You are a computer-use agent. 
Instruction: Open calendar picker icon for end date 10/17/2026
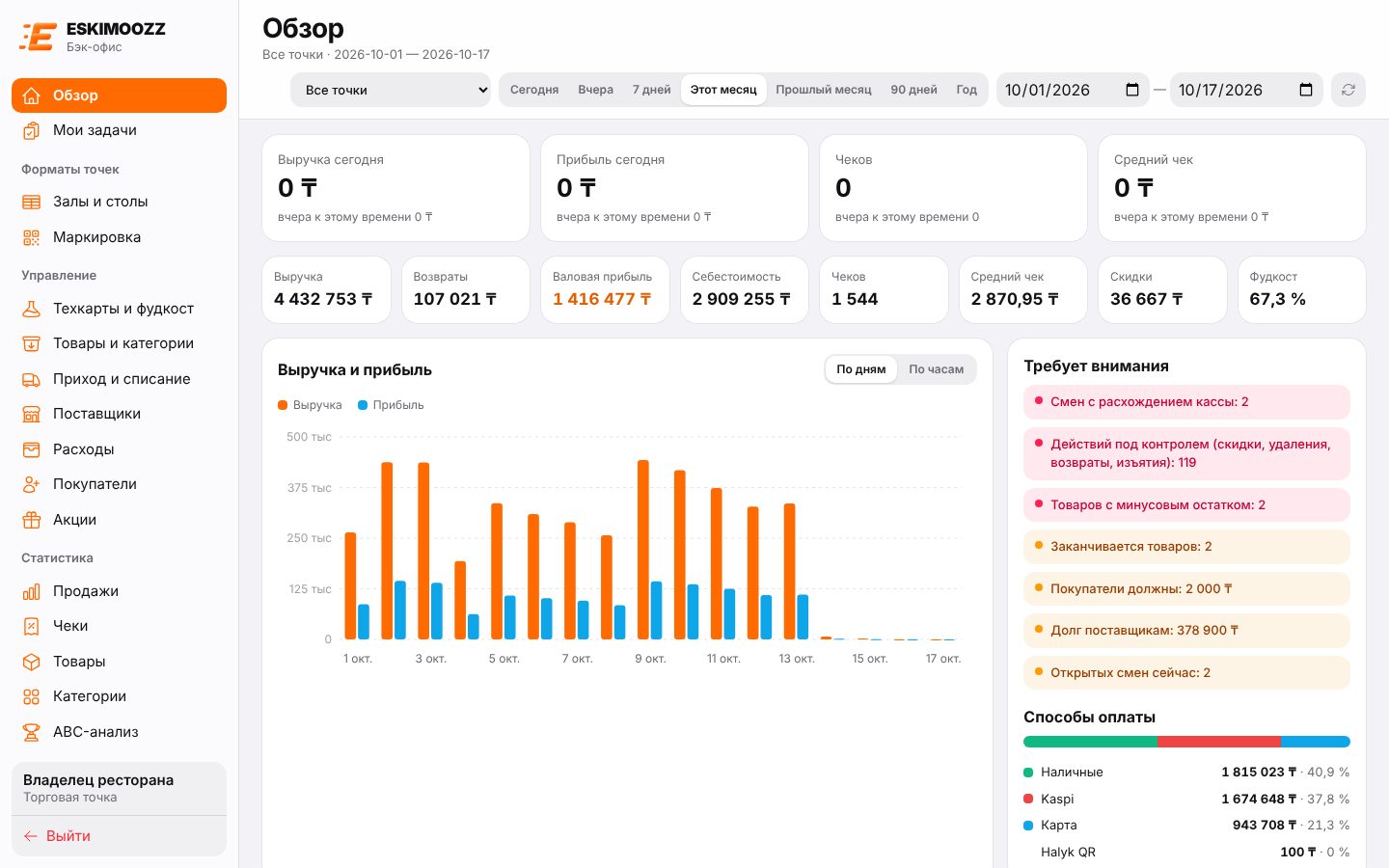[1306, 90]
